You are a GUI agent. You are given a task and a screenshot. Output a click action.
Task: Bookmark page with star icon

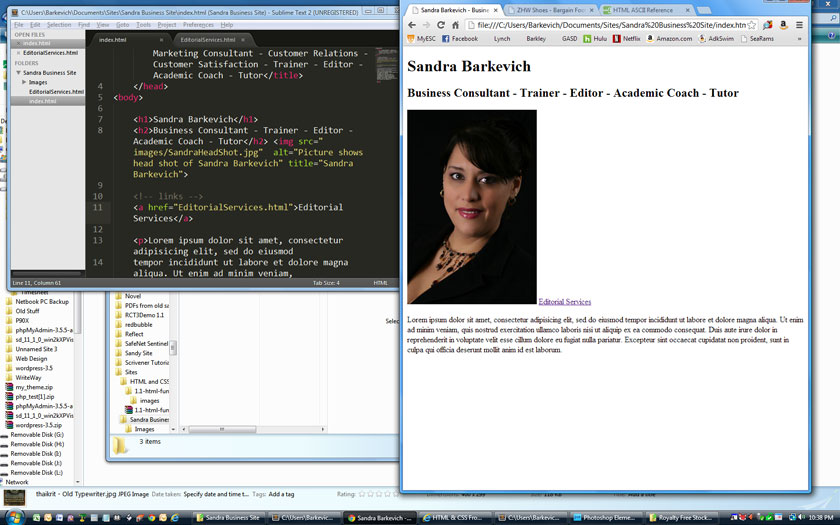(x=752, y=25)
